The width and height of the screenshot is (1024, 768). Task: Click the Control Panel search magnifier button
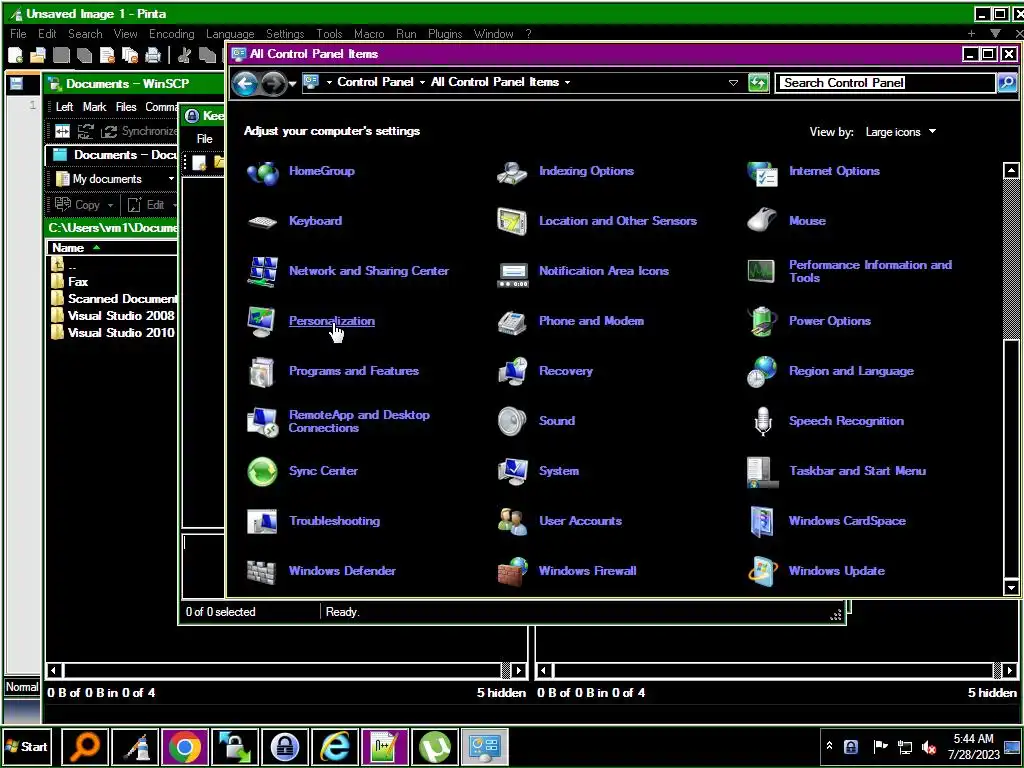(x=1007, y=83)
